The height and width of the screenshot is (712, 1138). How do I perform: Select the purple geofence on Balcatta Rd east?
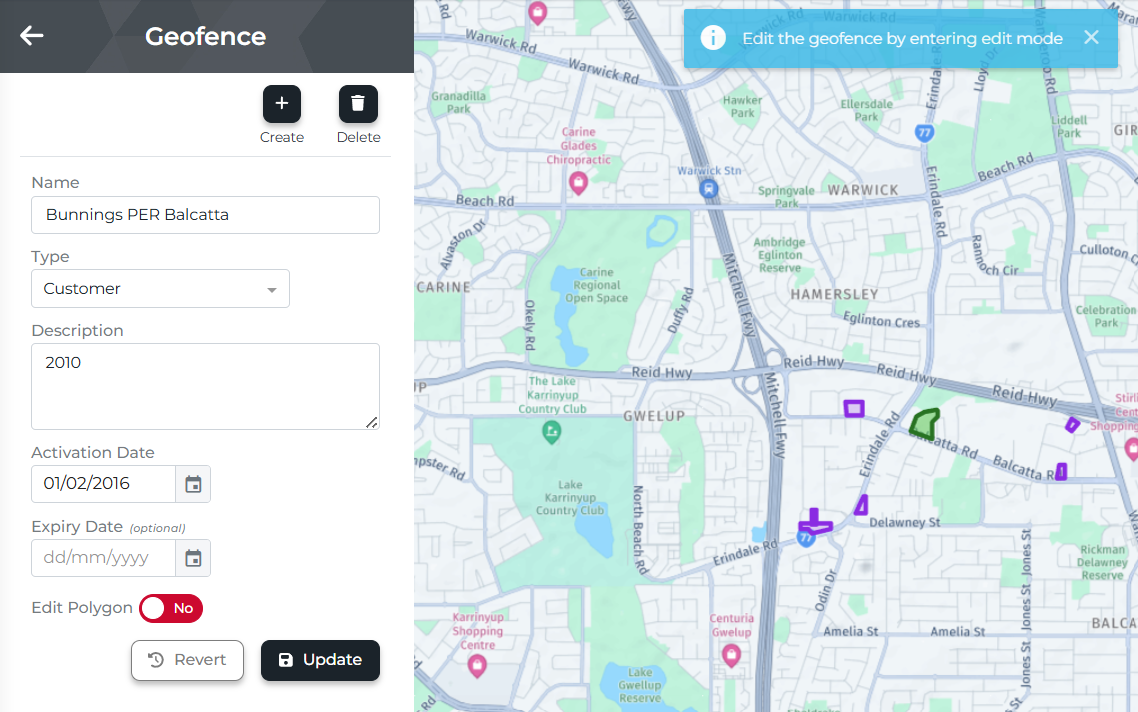[1061, 472]
